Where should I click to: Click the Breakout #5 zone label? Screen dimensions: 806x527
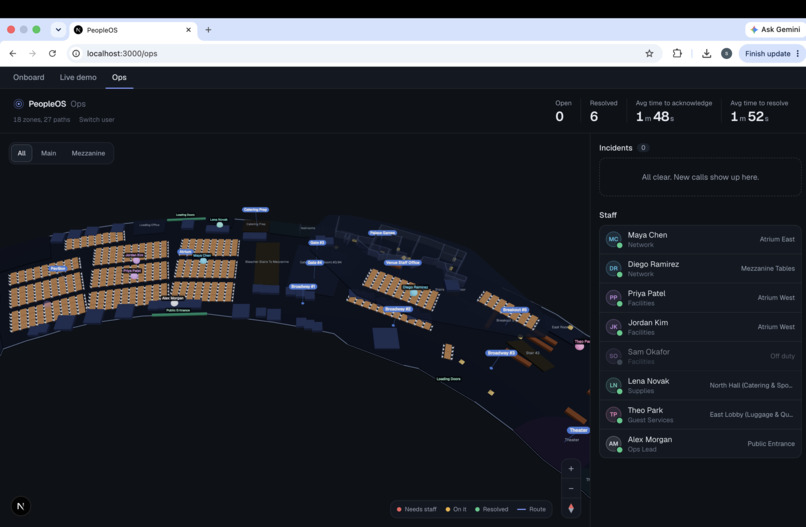515,310
